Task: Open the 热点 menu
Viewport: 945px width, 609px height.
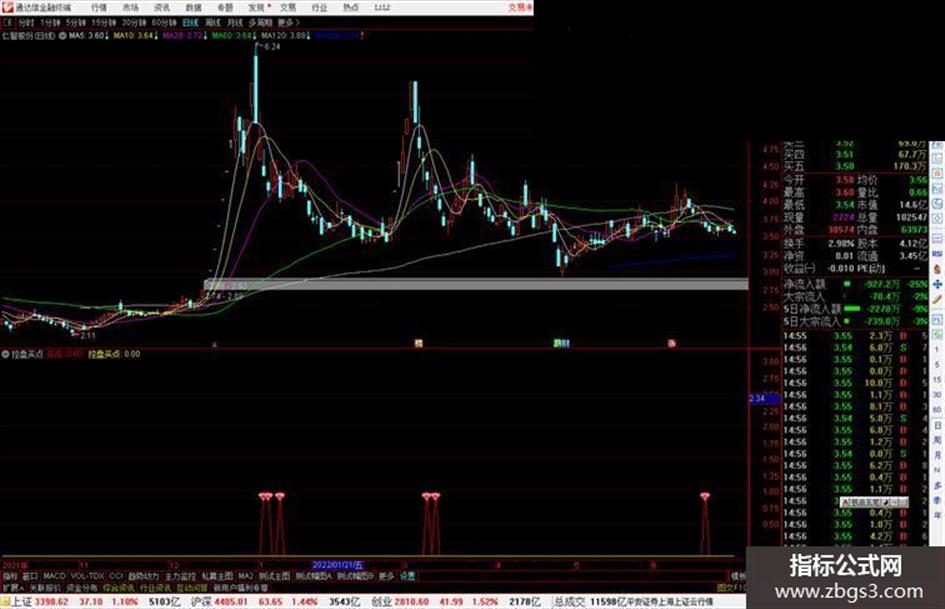Action: click(x=351, y=7)
